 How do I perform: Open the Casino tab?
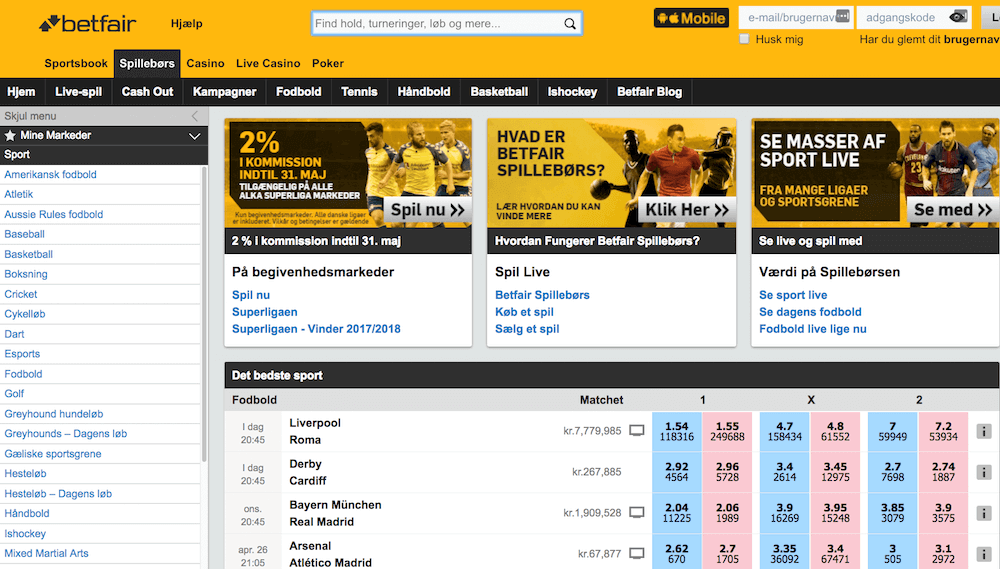click(205, 63)
